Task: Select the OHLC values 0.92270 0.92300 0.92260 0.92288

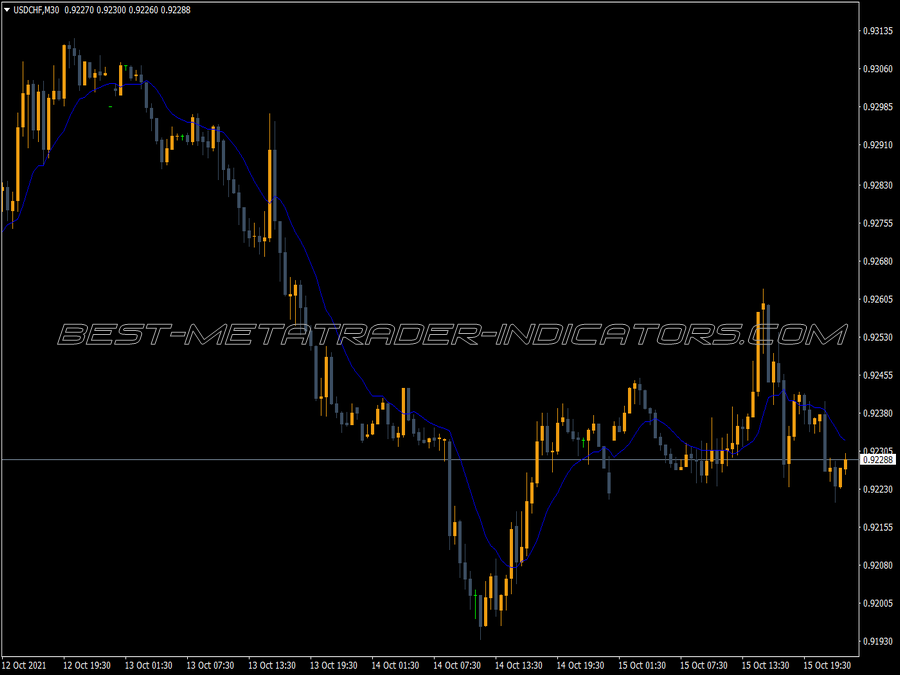Action: coord(127,10)
